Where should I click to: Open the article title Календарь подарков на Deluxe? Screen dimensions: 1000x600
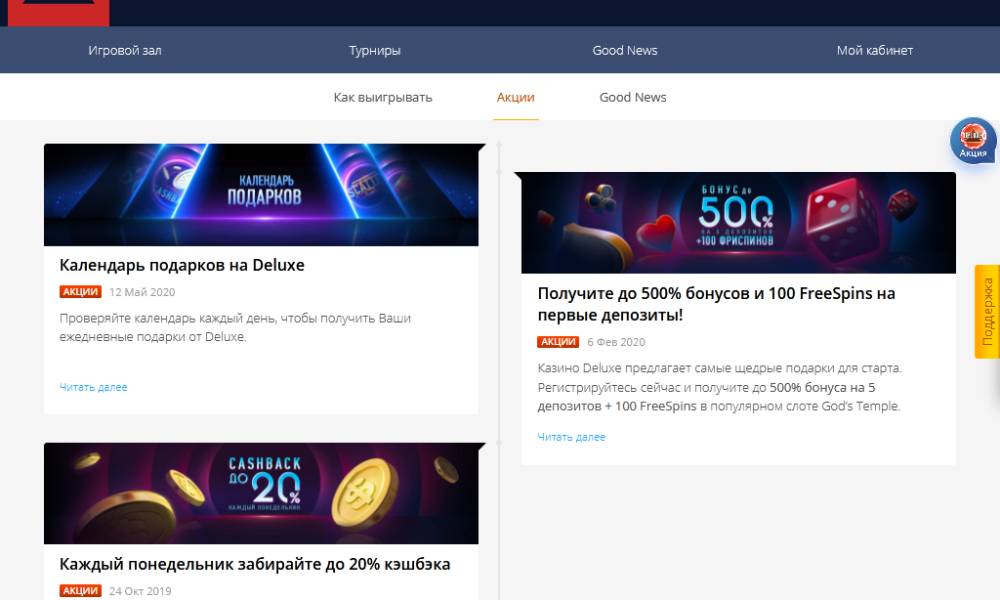182,265
